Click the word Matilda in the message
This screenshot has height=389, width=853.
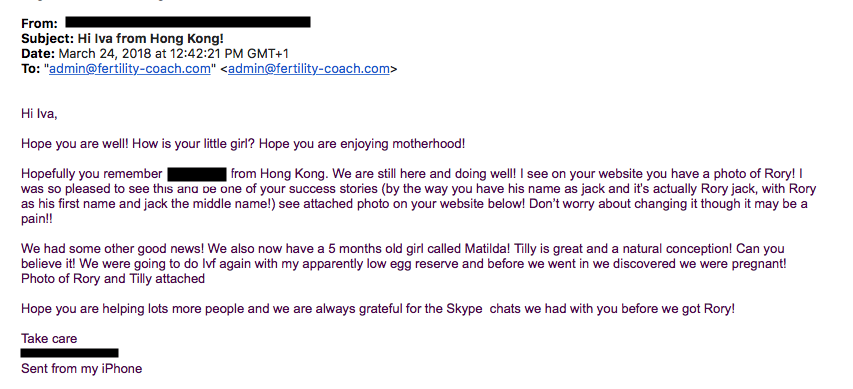487,249
